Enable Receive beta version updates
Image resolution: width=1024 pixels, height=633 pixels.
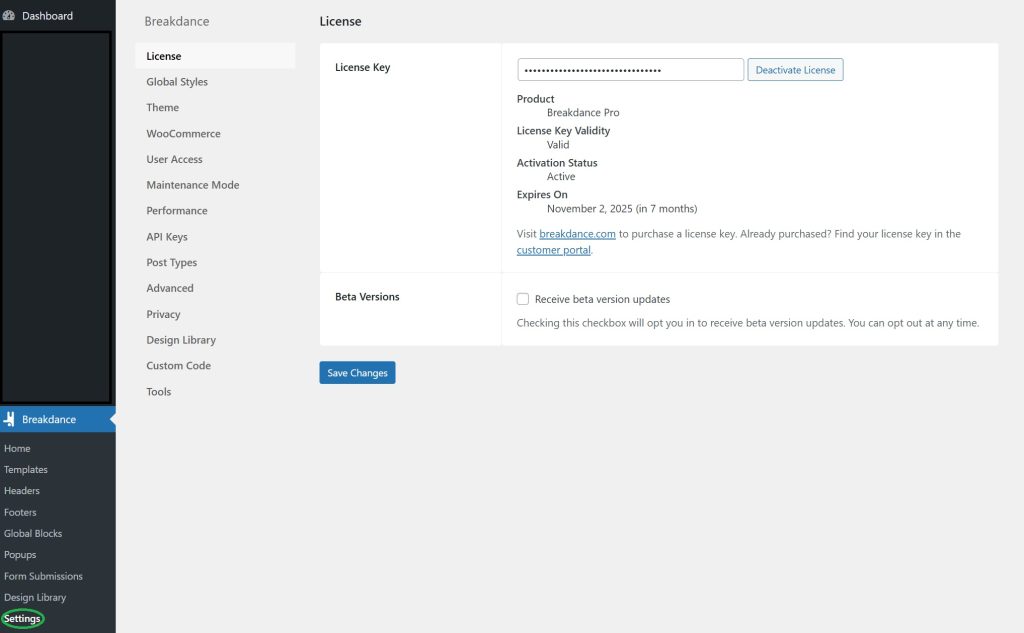tap(521, 298)
